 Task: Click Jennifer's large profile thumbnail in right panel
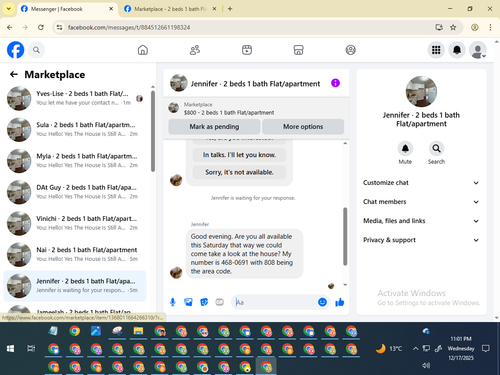click(x=421, y=91)
